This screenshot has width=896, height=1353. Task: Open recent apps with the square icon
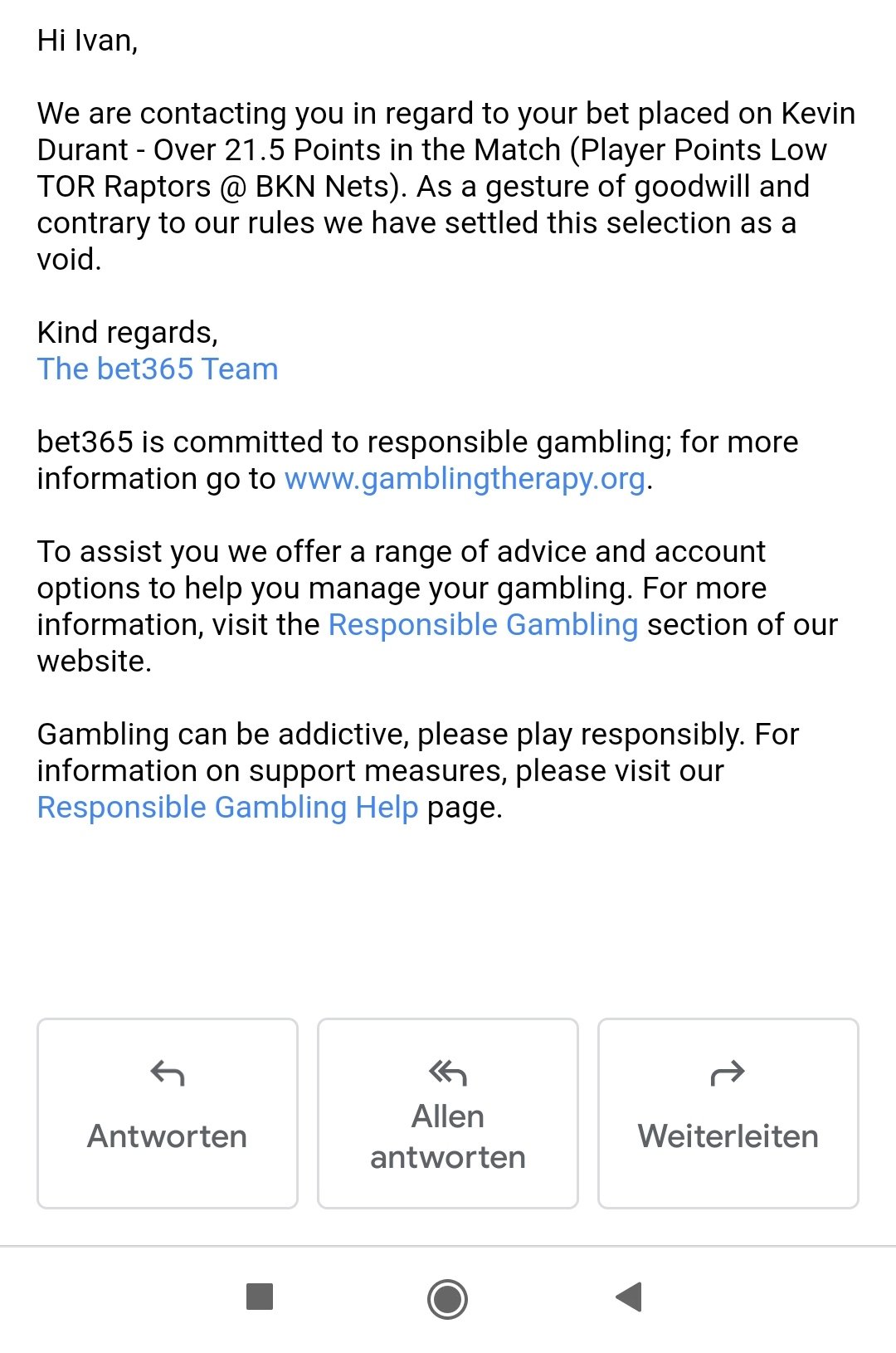pos(260,1297)
